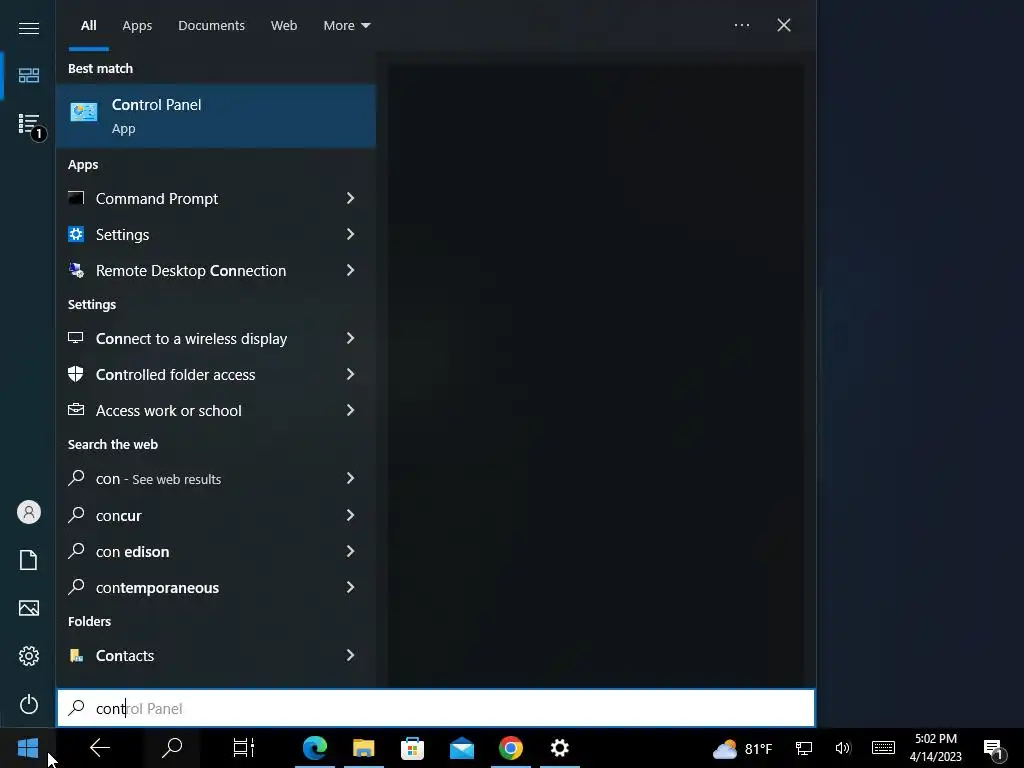Expand Access work or school arrow
Viewport: 1024px width, 768px height.
351,409
